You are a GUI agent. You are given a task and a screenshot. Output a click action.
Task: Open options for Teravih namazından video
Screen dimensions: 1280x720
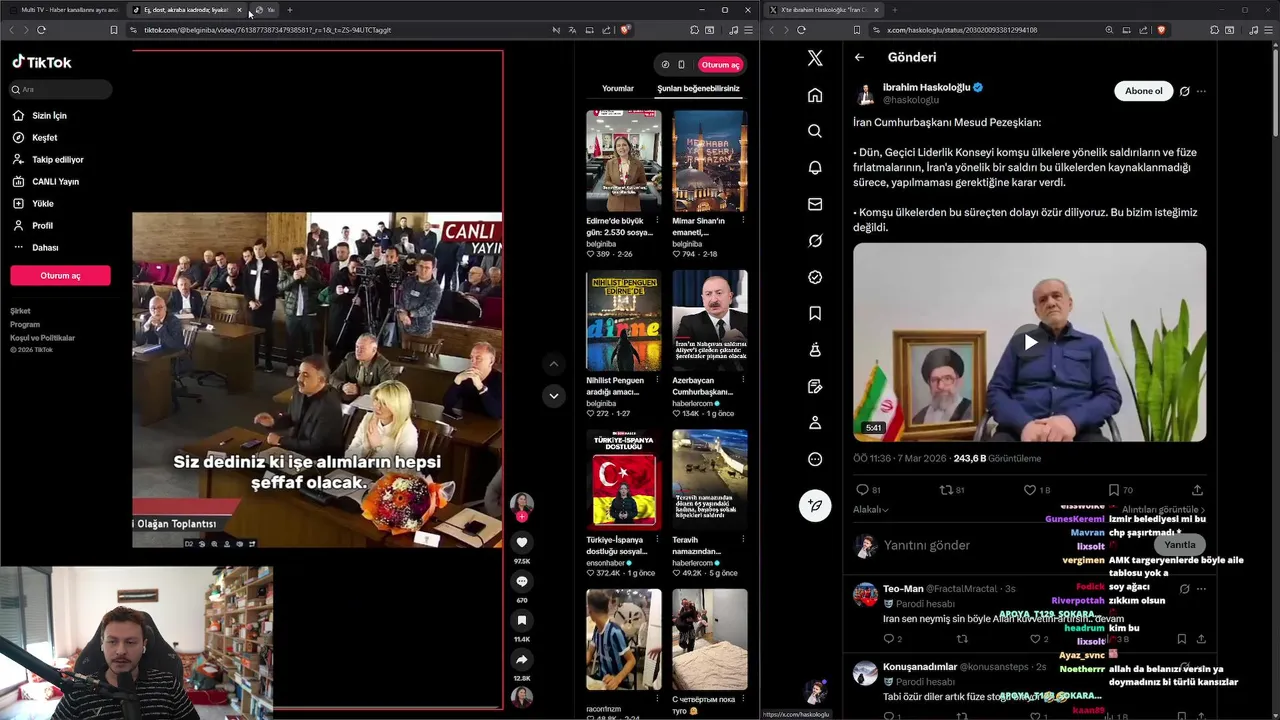tap(743, 540)
